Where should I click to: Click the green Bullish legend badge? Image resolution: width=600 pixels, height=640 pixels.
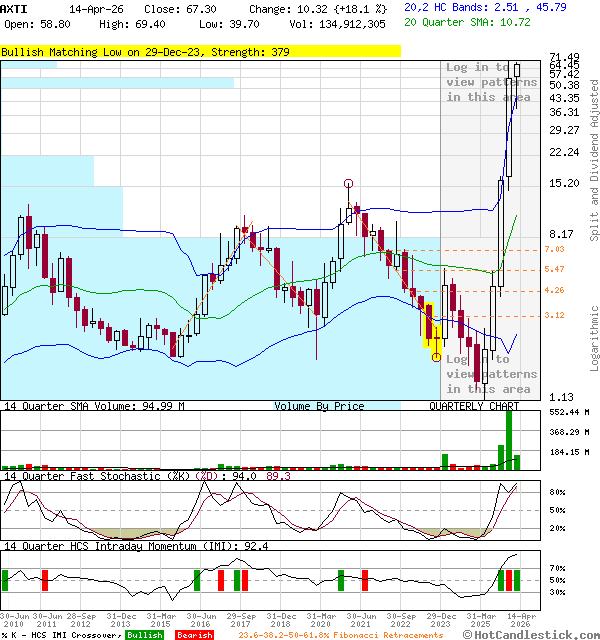click(144, 635)
